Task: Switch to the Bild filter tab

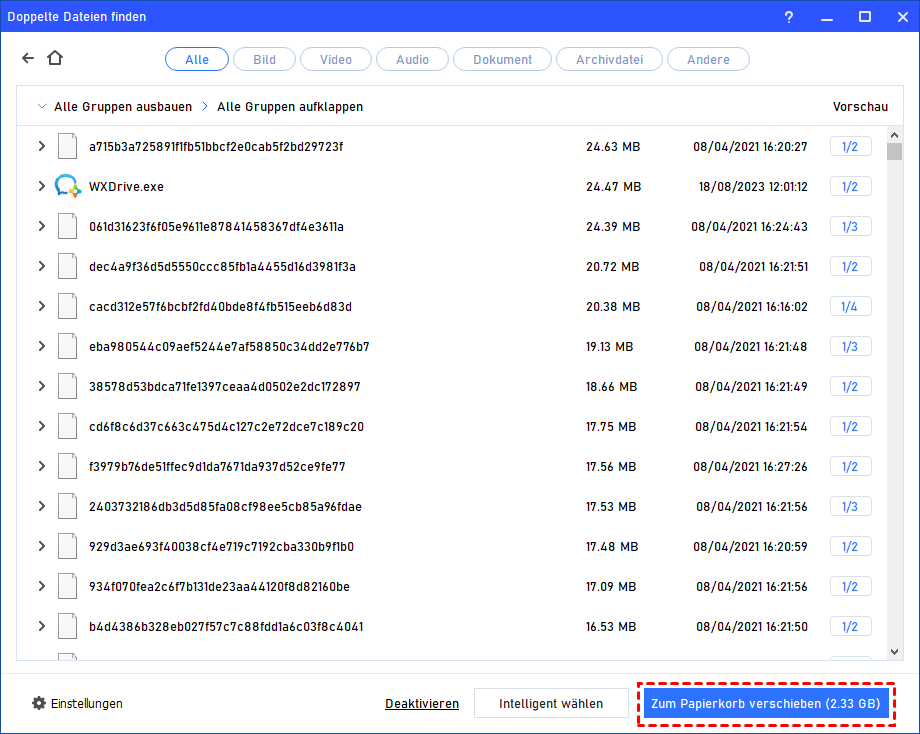Action: tap(264, 60)
